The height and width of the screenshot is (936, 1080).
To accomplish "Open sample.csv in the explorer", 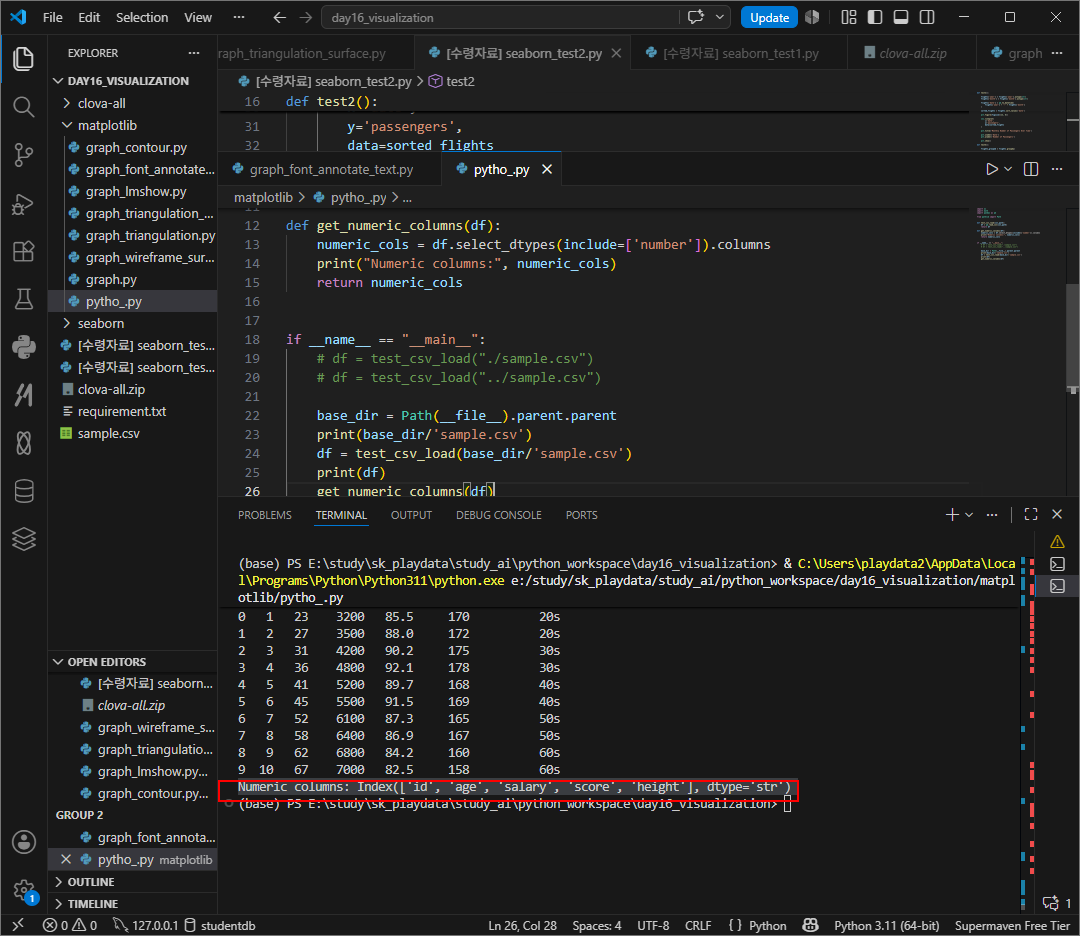I will pos(109,433).
